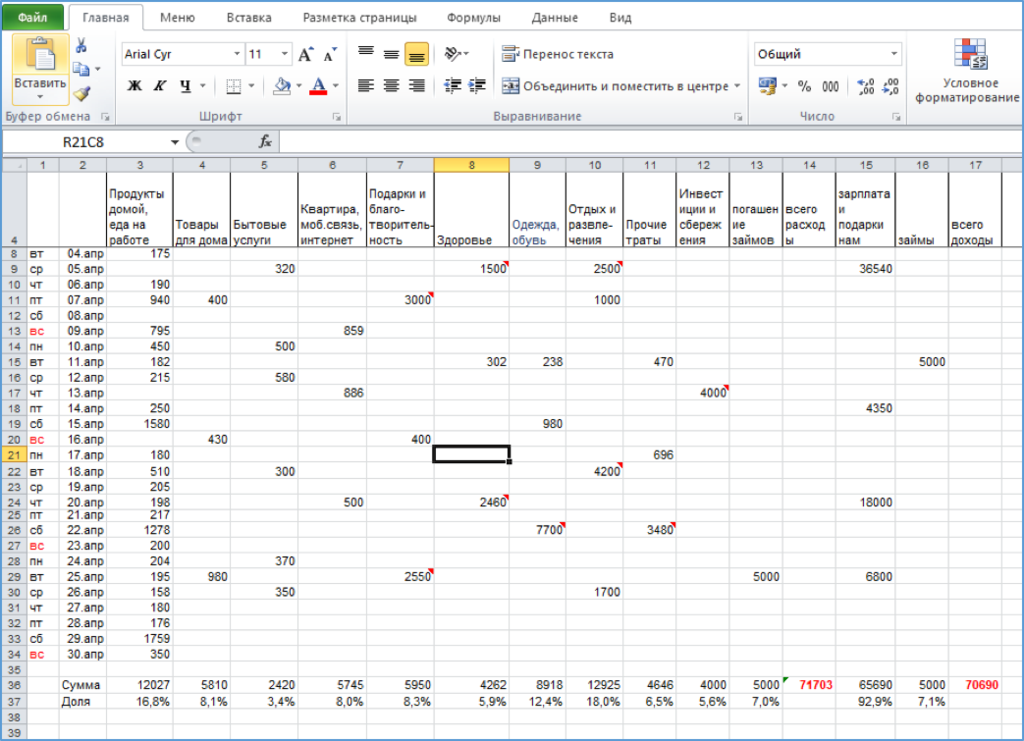This screenshot has height=741, width=1024.
Task: Click the Increase decimal places icon
Action: (865, 87)
